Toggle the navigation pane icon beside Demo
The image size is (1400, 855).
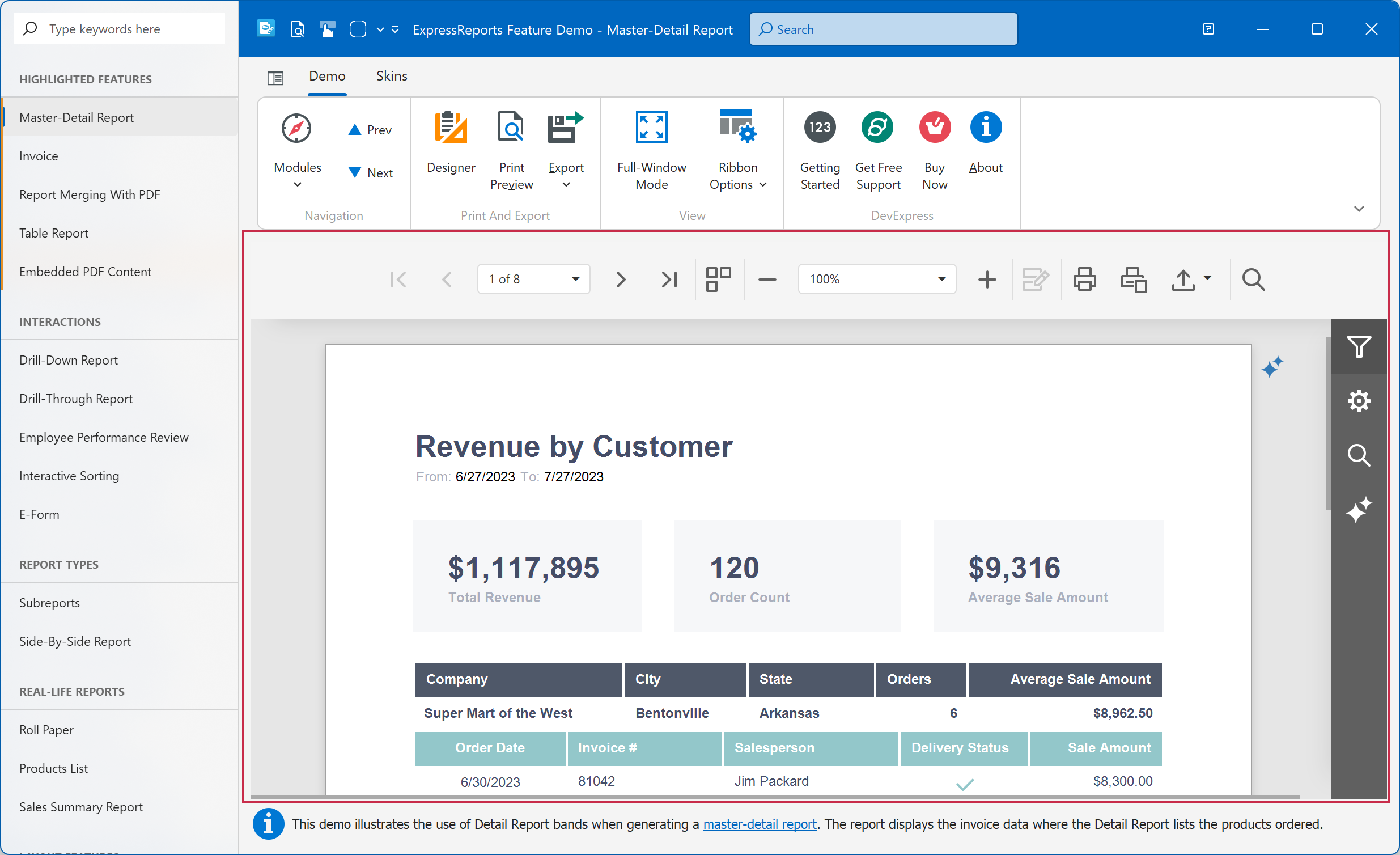(x=275, y=77)
